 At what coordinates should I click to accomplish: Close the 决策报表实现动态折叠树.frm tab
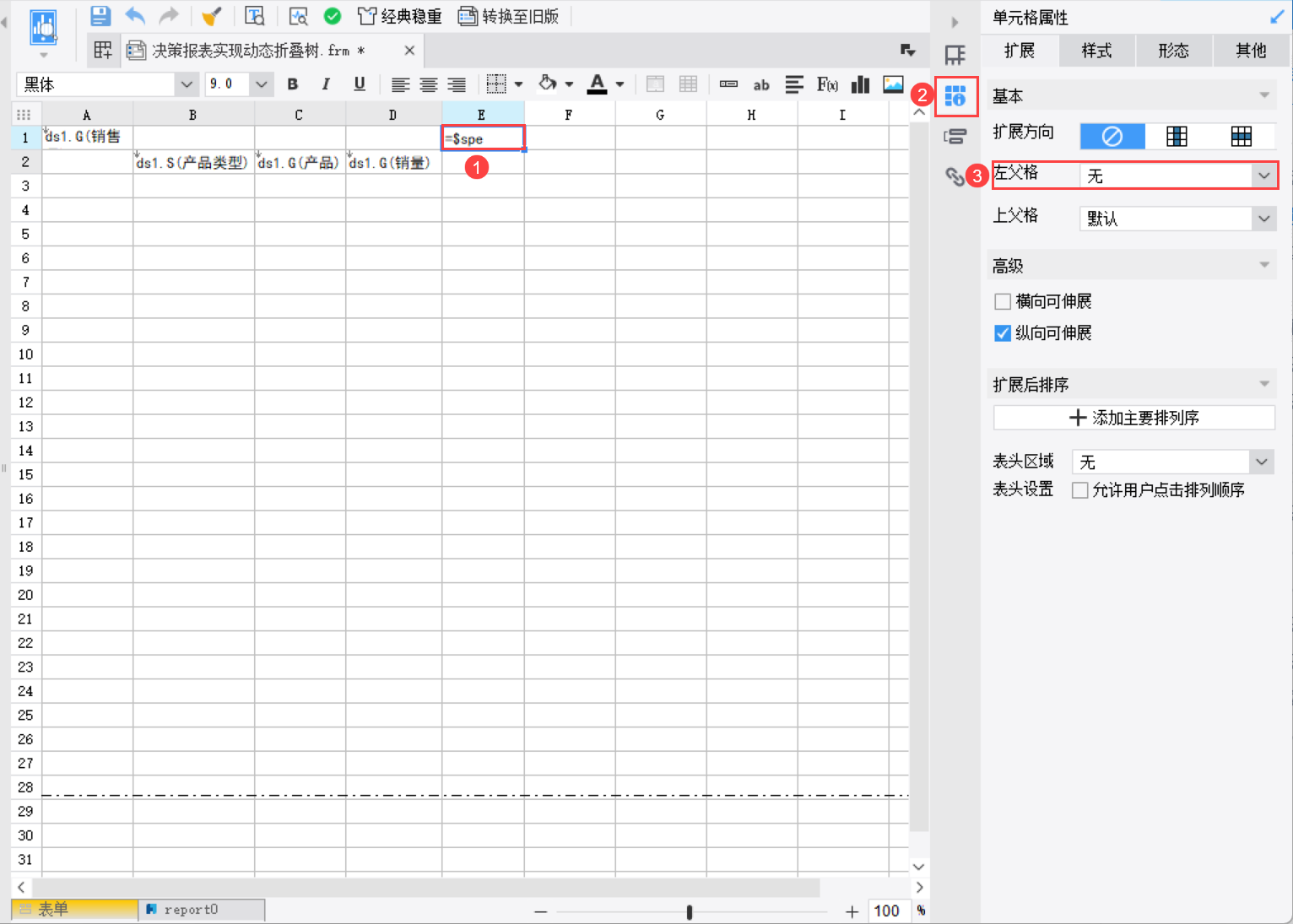point(409,51)
